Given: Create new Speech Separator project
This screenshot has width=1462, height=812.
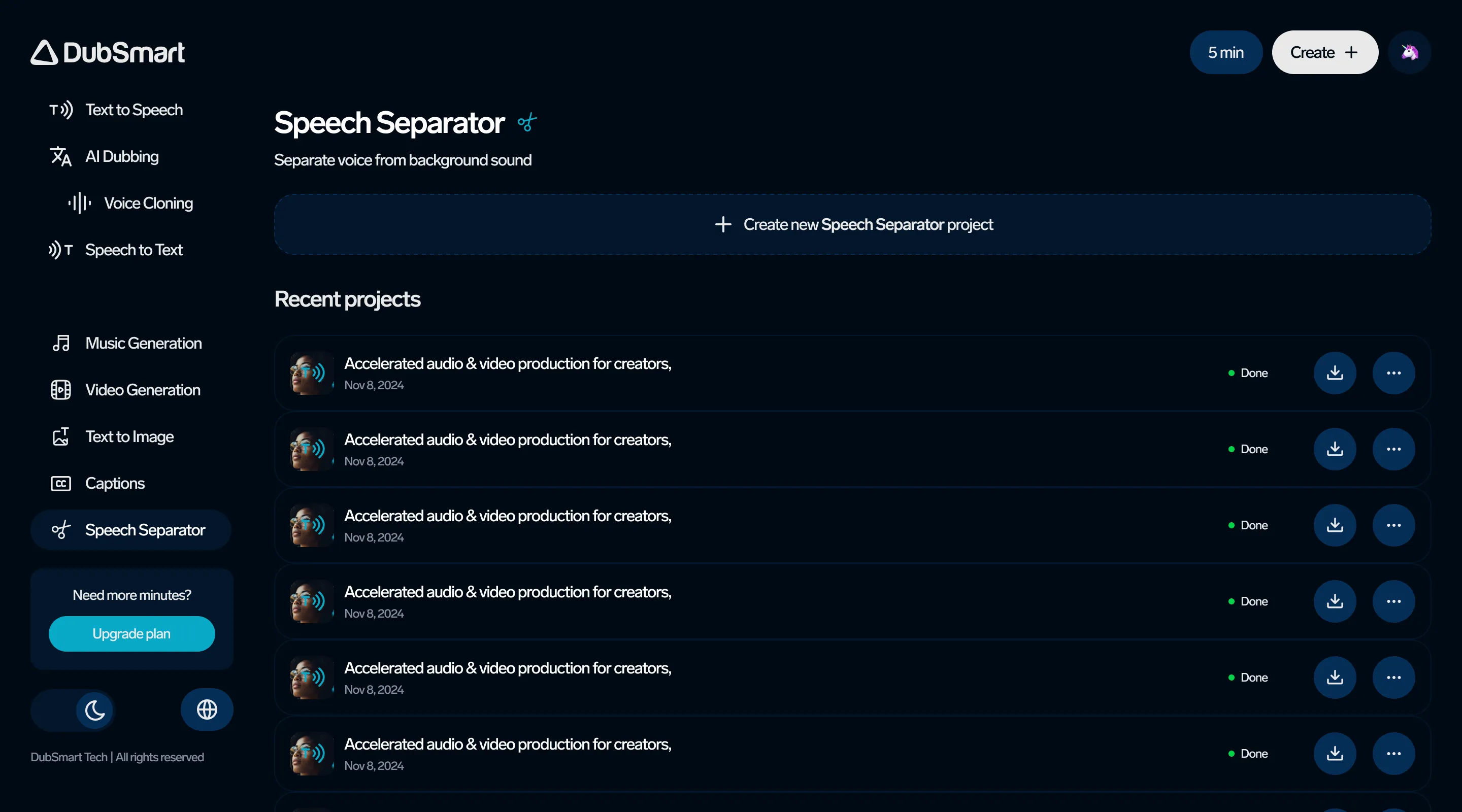Looking at the screenshot, I should [x=852, y=225].
